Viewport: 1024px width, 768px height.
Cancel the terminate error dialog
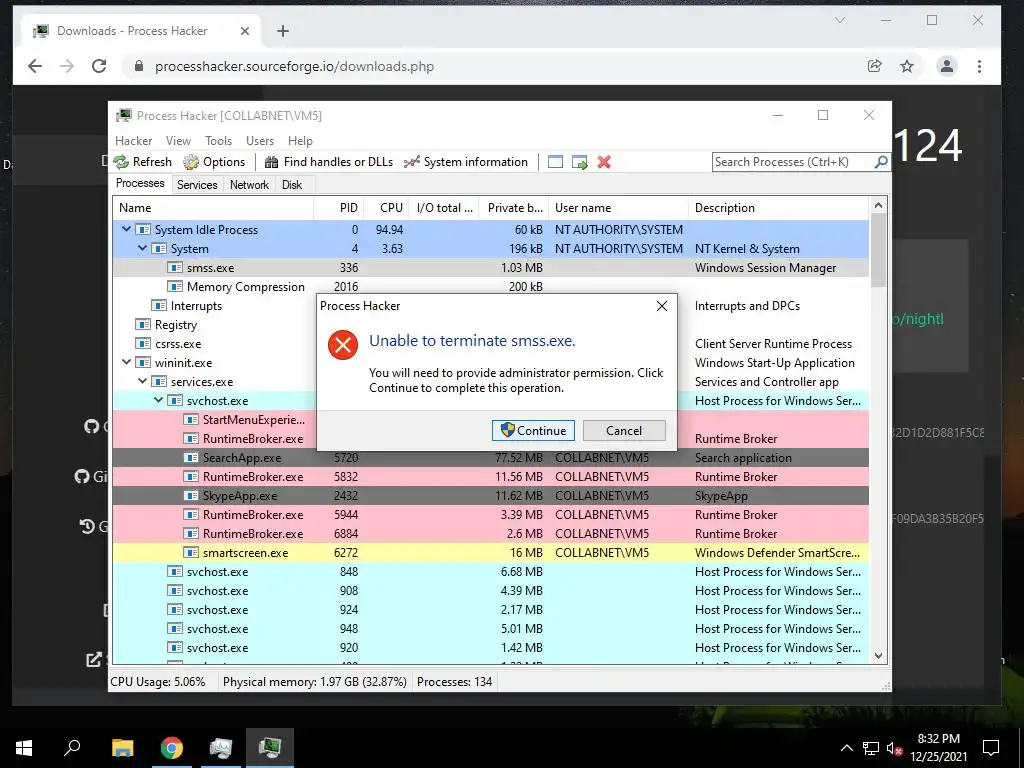624,430
